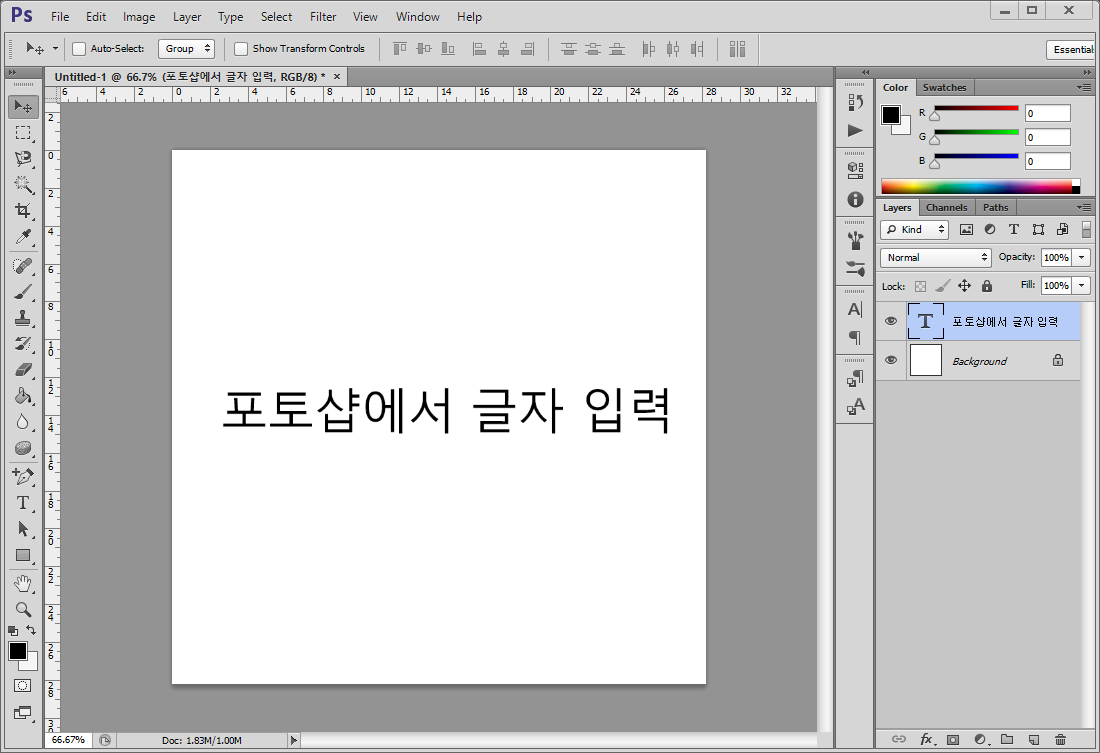Open the Group auto-select dropdown
The image size is (1100, 753).
pyautogui.click(x=186, y=48)
